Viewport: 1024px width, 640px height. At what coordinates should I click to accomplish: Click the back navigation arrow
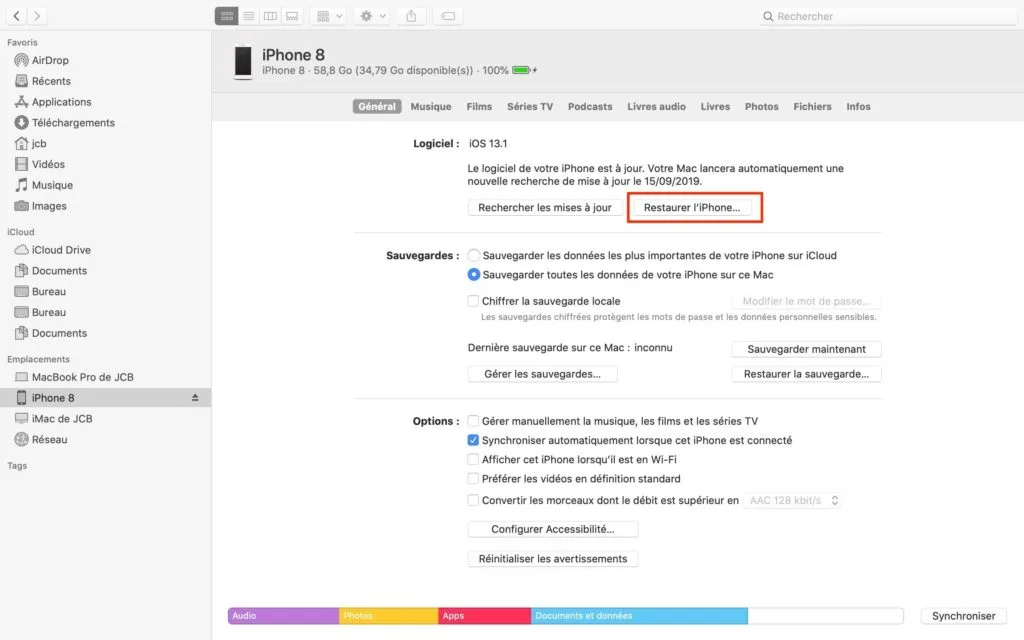(x=17, y=16)
